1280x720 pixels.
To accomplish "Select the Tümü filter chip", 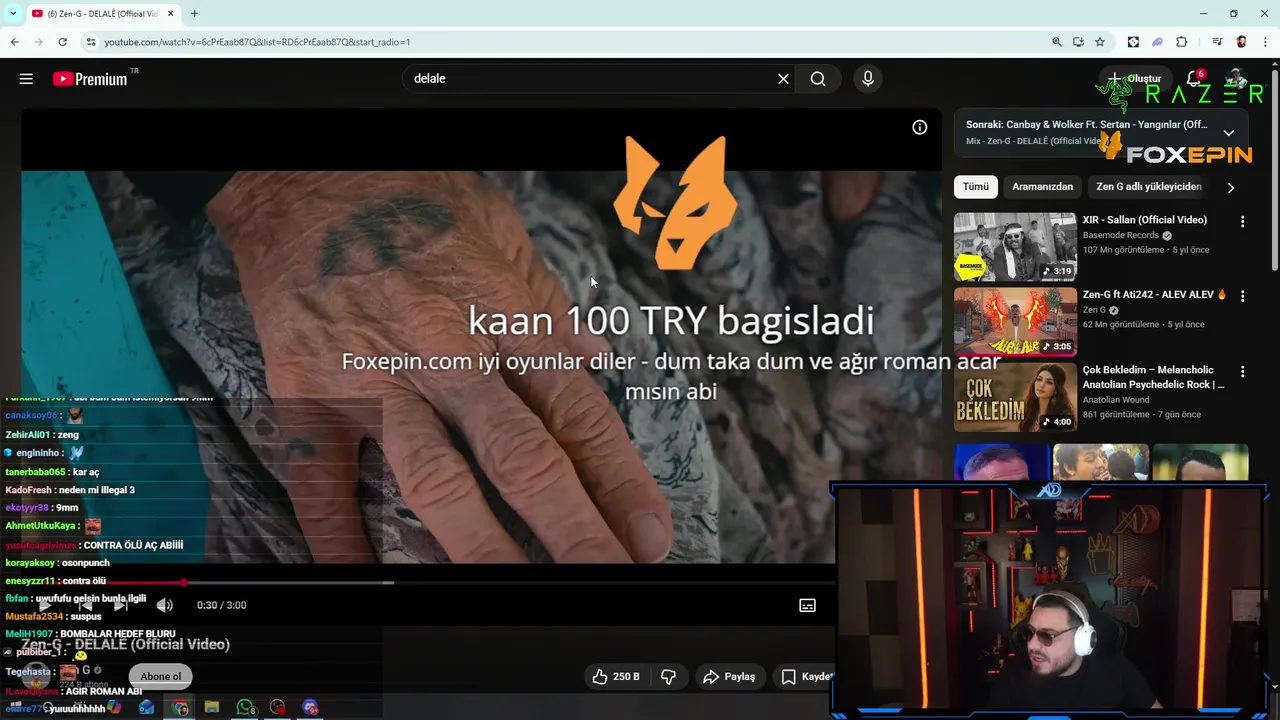I will [x=975, y=187].
